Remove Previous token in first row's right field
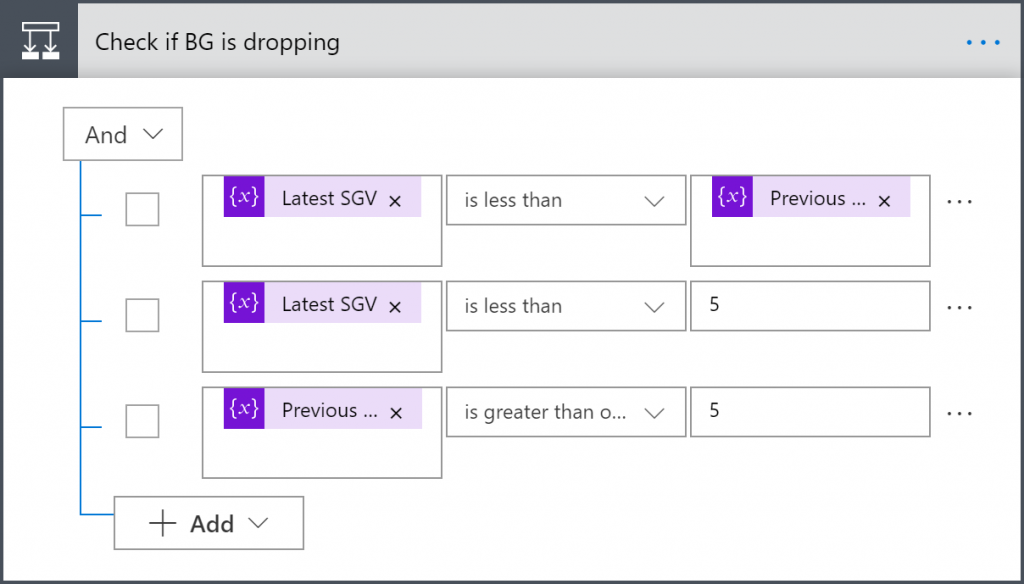This screenshot has height=584, width=1024. point(884,201)
